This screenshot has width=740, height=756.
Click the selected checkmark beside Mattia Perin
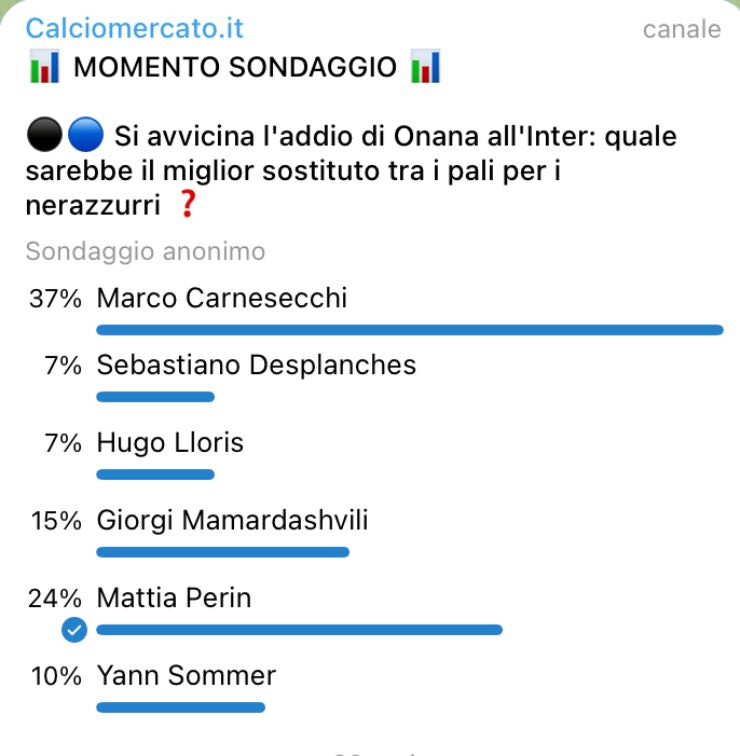pyautogui.click(x=74, y=630)
